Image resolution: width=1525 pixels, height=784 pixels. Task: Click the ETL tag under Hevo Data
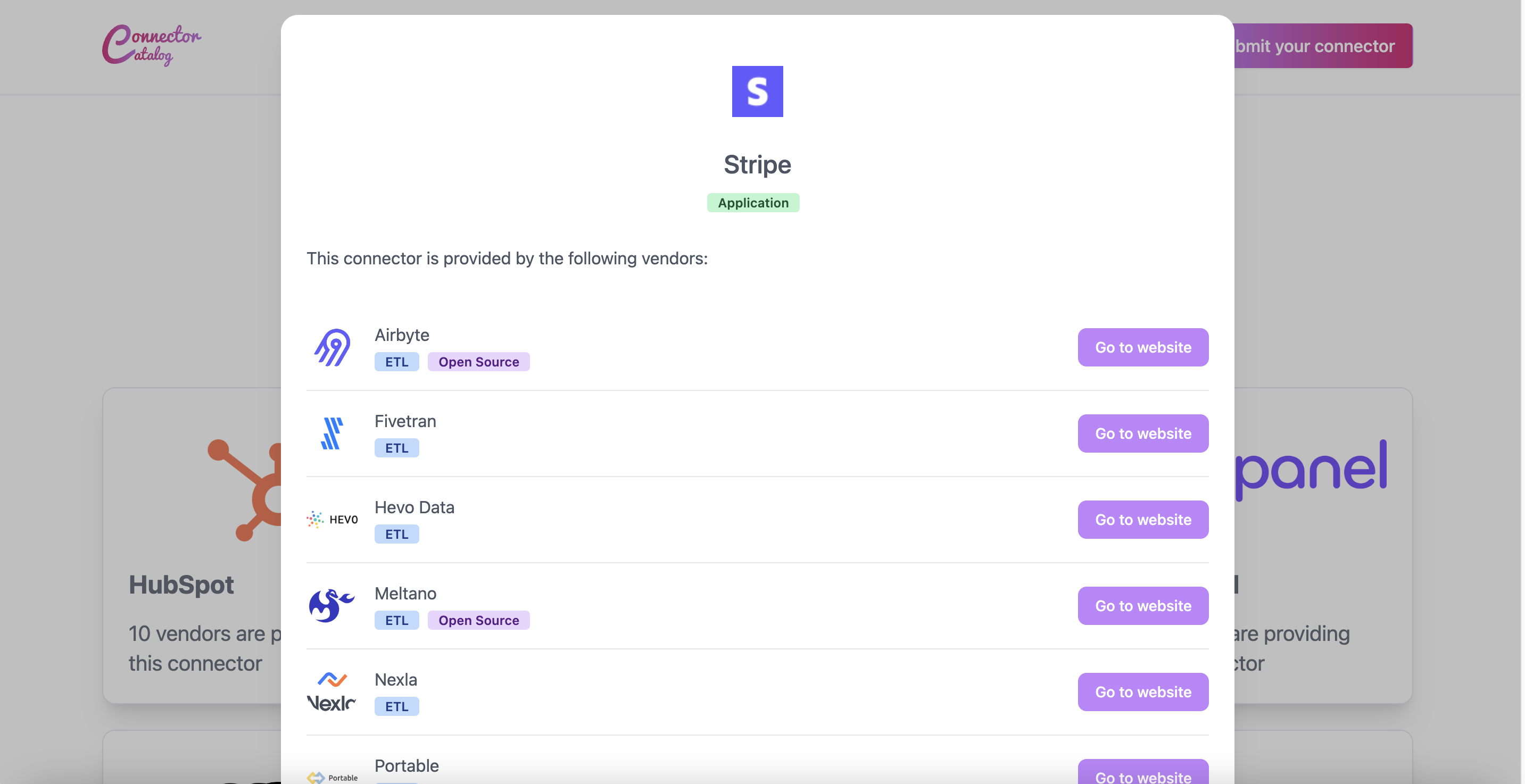(x=396, y=533)
